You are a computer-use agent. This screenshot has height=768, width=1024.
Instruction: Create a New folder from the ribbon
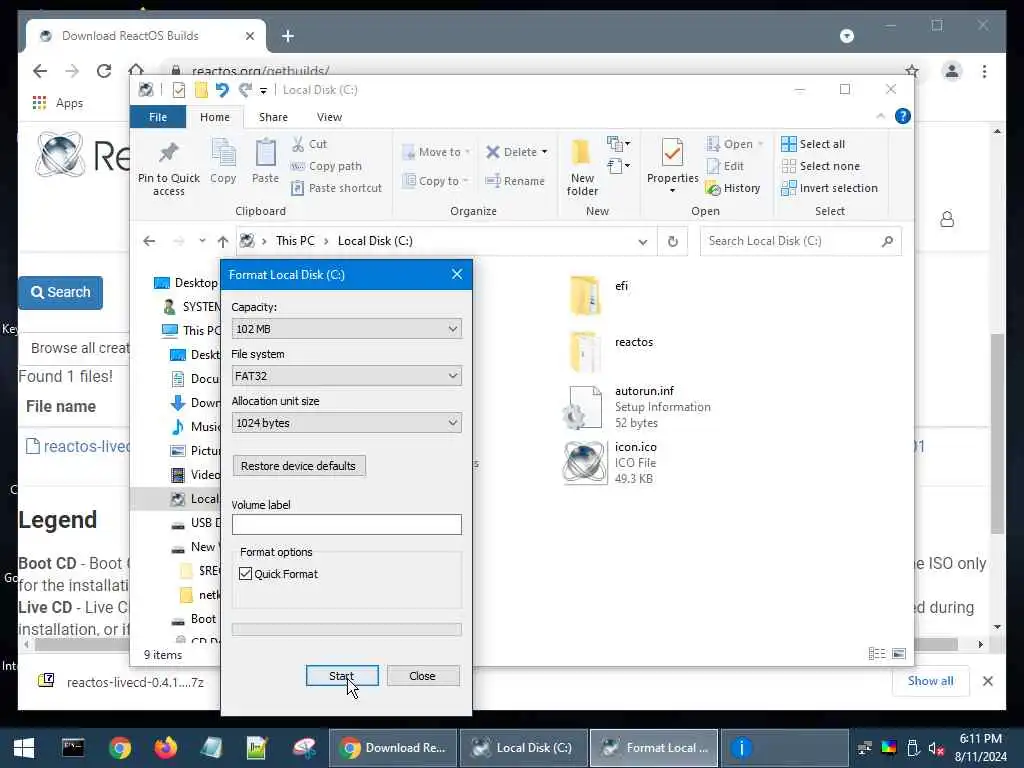tap(582, 168)
